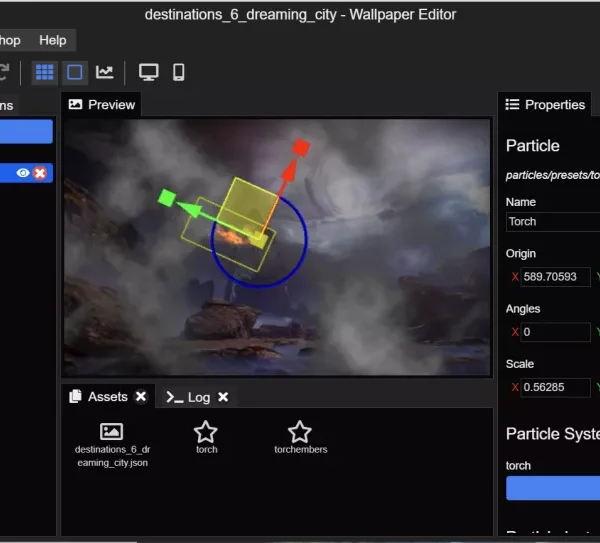Click the square bounds outline icon
600x543 pixels.
[75, 72]
